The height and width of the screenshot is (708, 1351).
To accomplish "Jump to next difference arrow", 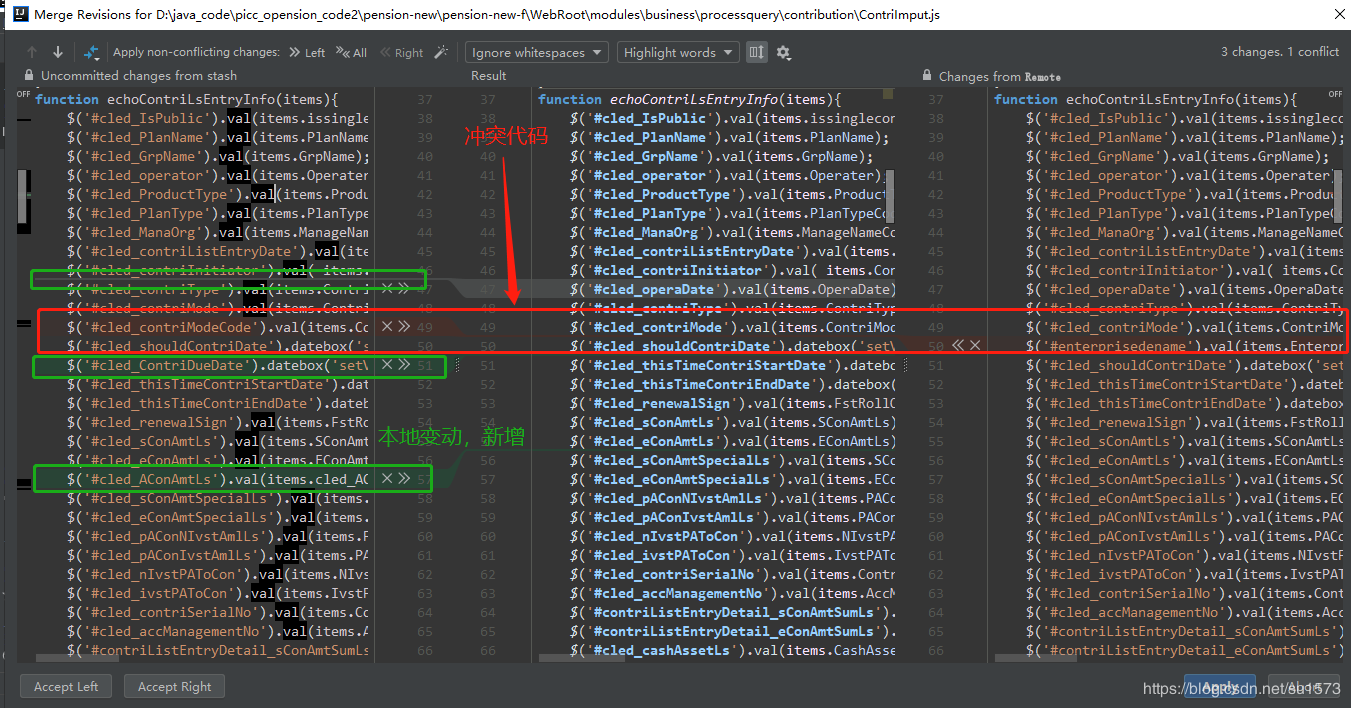I will coord(58,53).
